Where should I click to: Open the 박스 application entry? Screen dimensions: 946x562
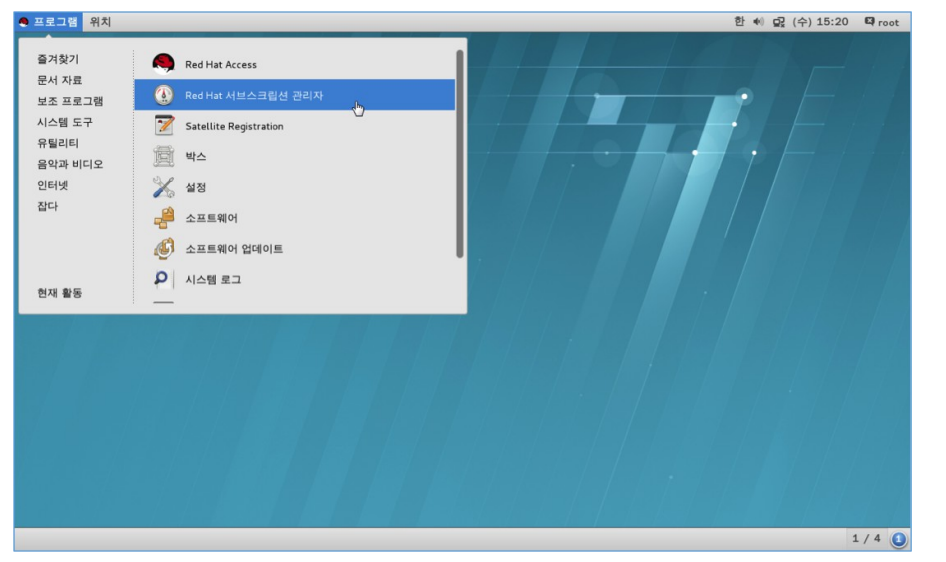click(294, 156)
